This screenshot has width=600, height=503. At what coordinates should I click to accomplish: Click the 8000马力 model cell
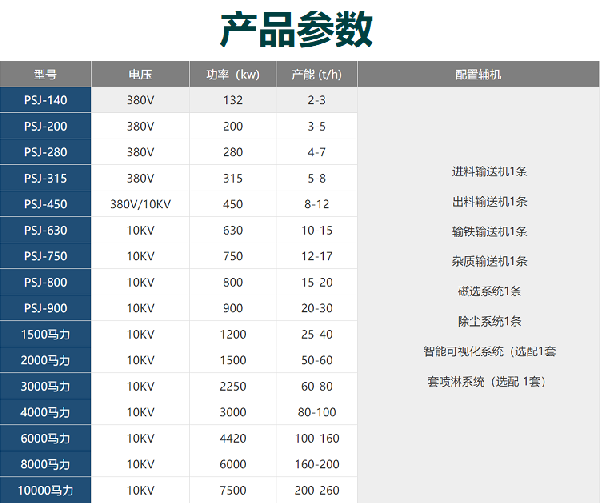coord(46,464)
